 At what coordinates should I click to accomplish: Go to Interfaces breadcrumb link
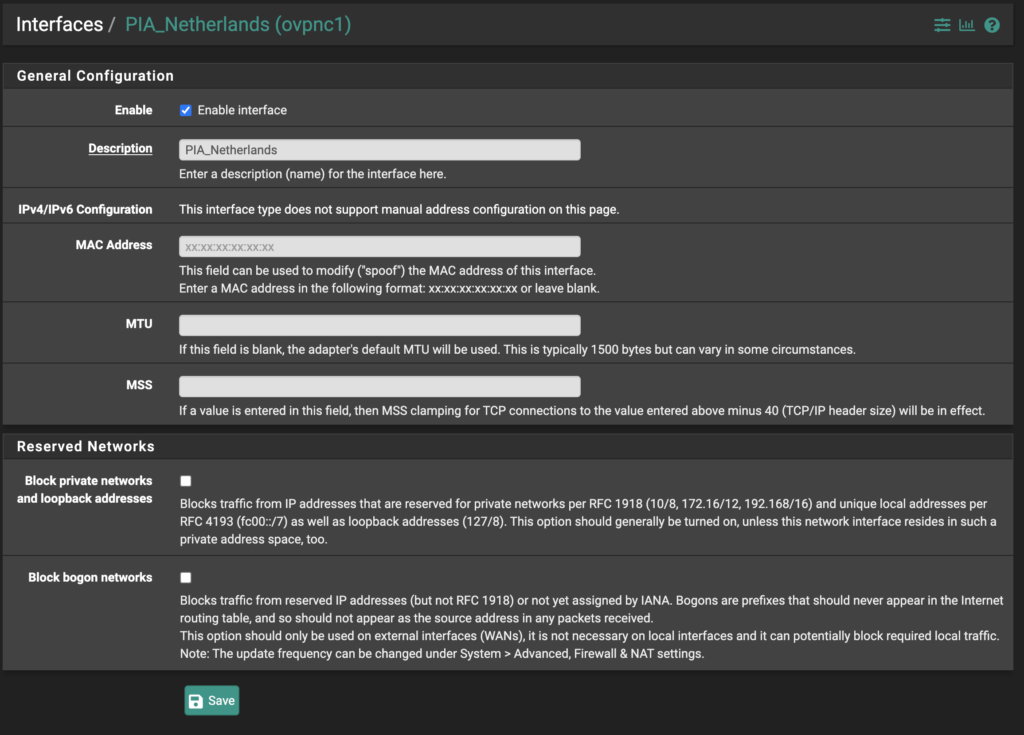[x=59, y=25]
